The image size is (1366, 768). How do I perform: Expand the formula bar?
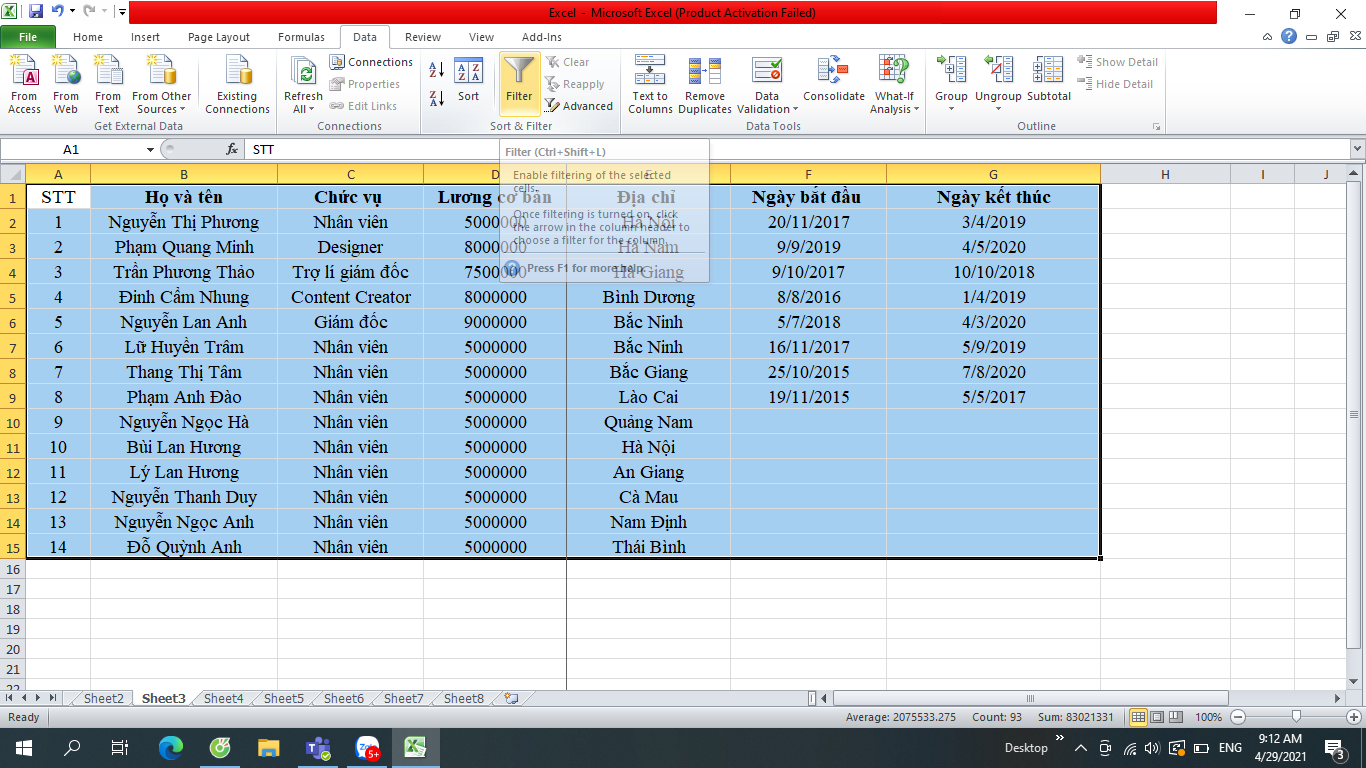pos(1357,149)
